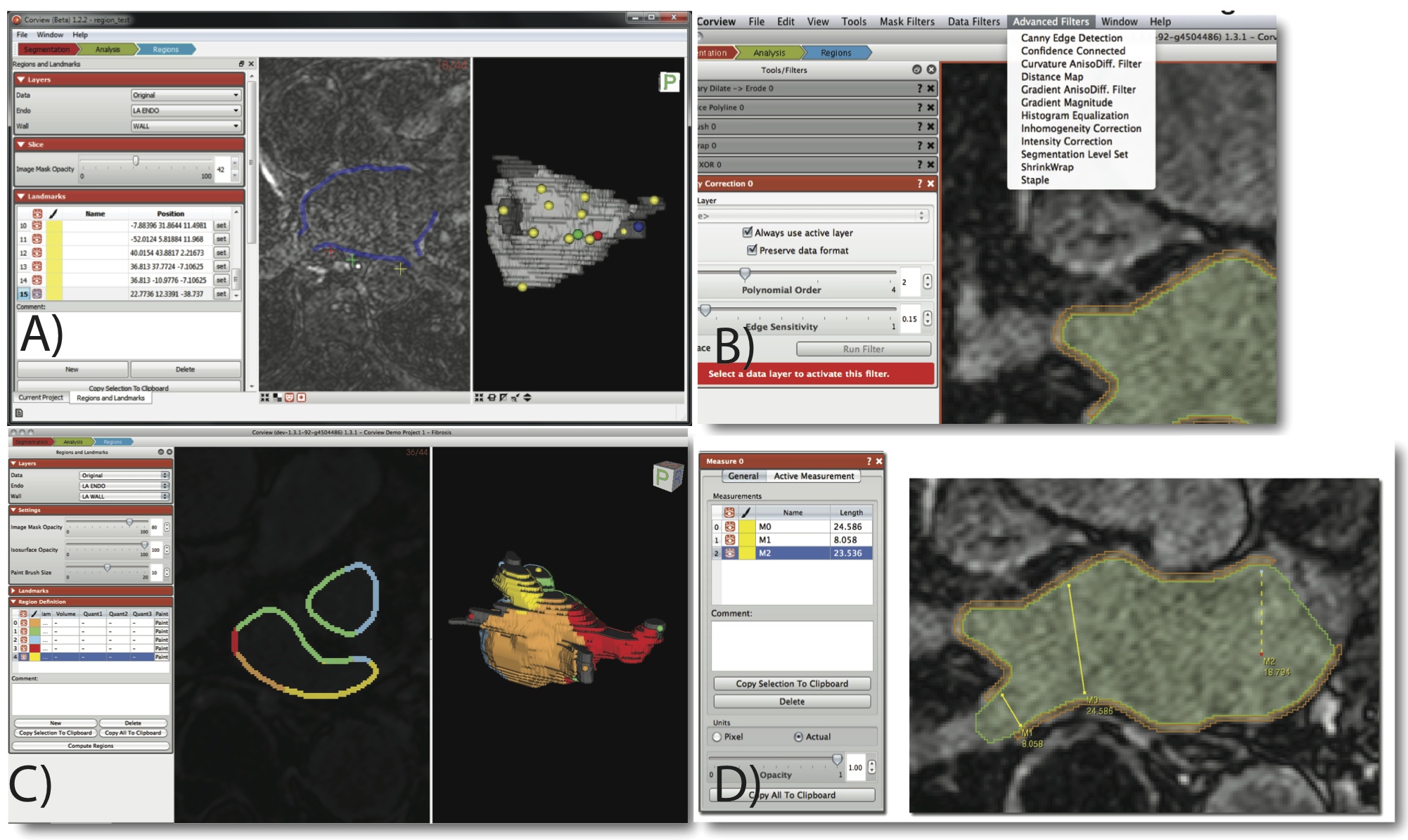Click the Run Filter button

pyautogui.click(x=864, y=349)
